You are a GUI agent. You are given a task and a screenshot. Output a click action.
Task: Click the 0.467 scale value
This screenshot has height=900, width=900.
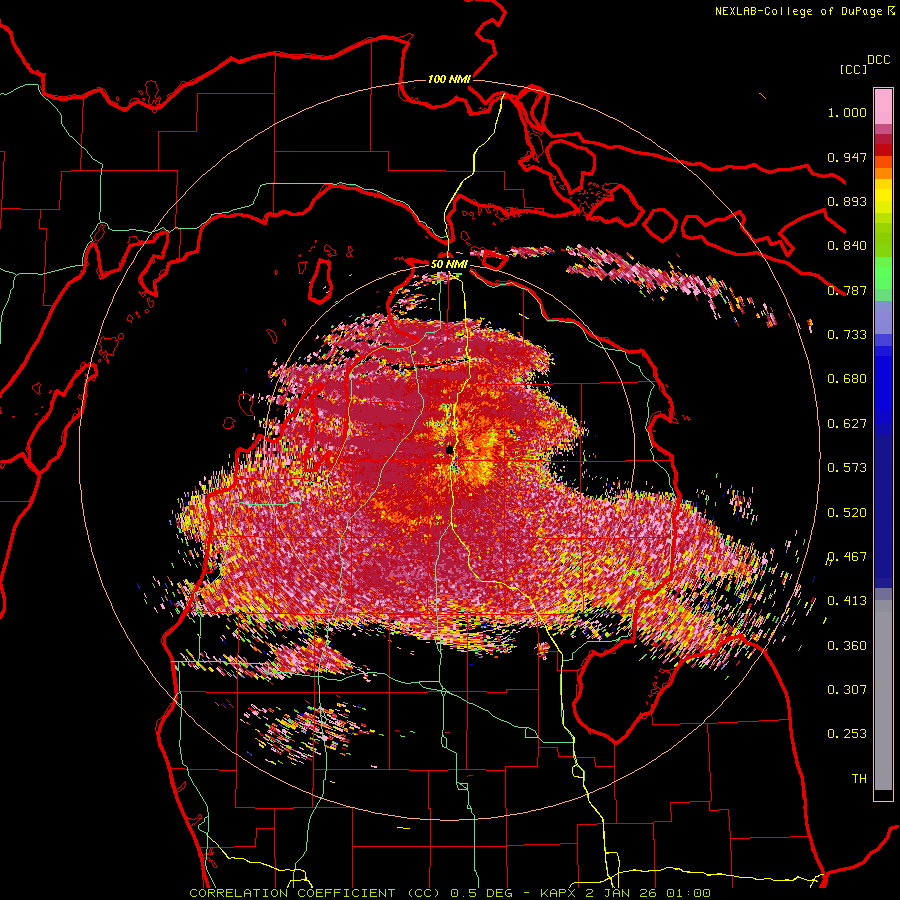click(x=847, y=557)
